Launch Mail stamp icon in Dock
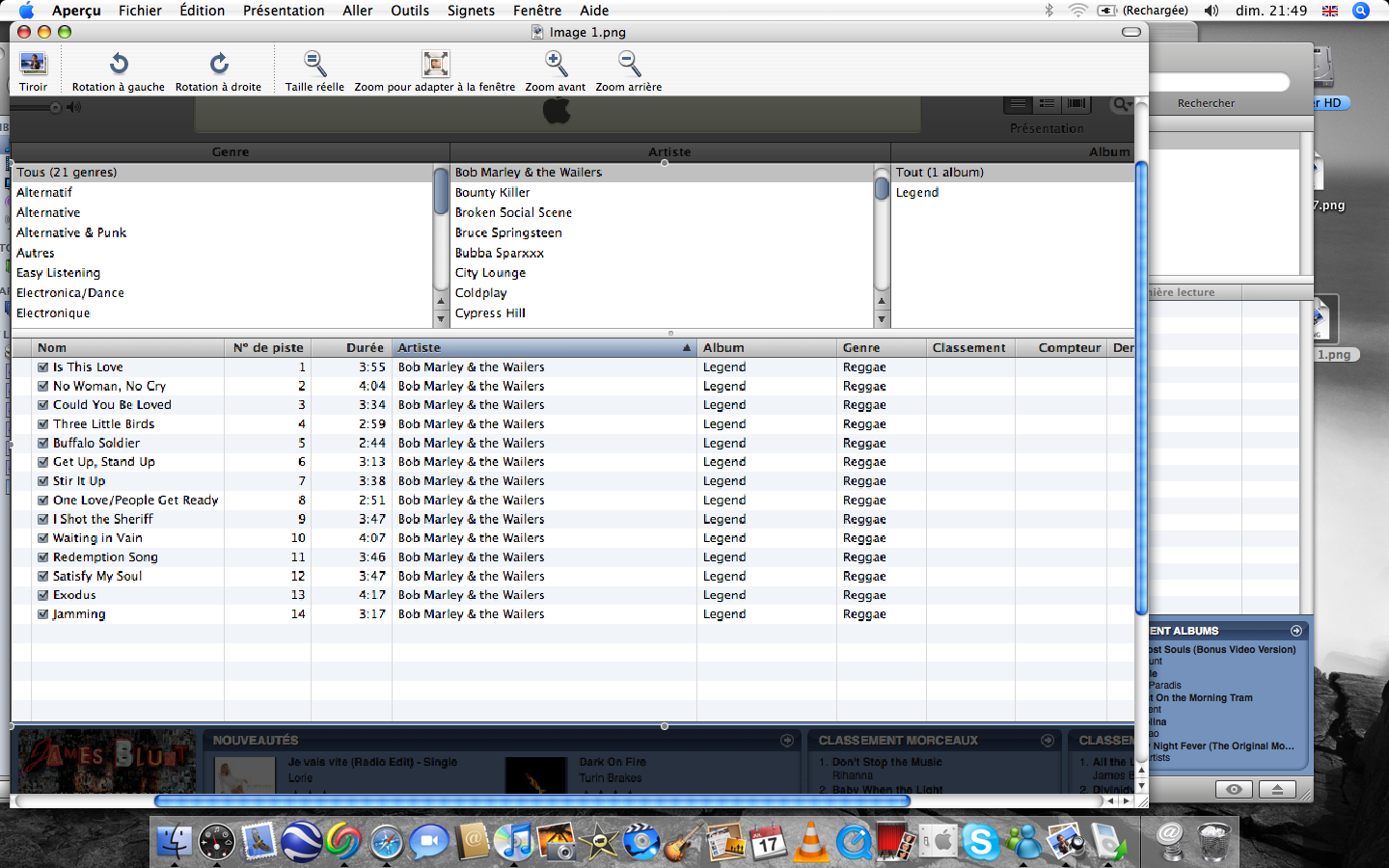The image size is (1389, 868). [259, 842]
